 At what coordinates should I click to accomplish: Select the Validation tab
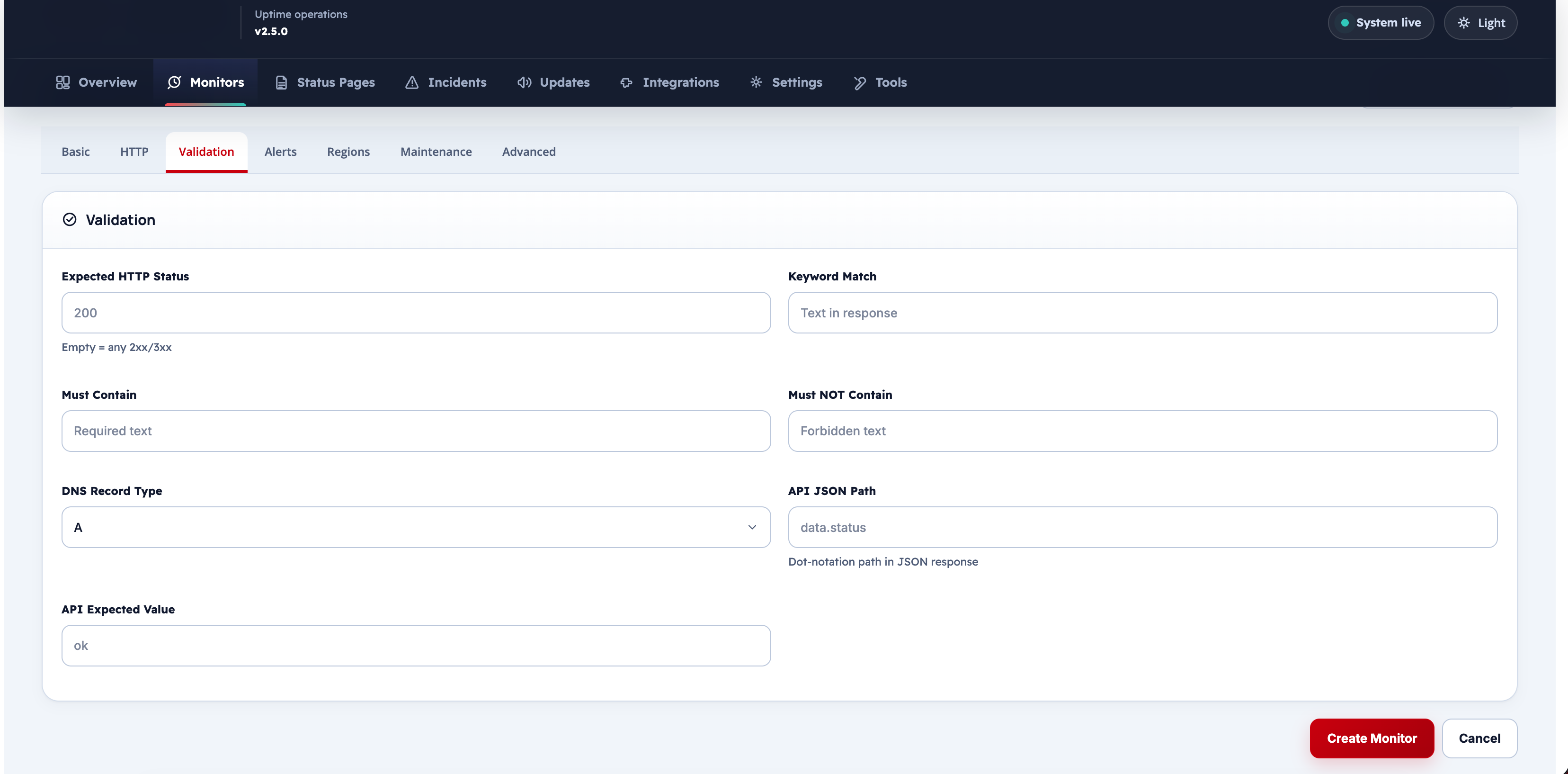click(x=206, y=152)
